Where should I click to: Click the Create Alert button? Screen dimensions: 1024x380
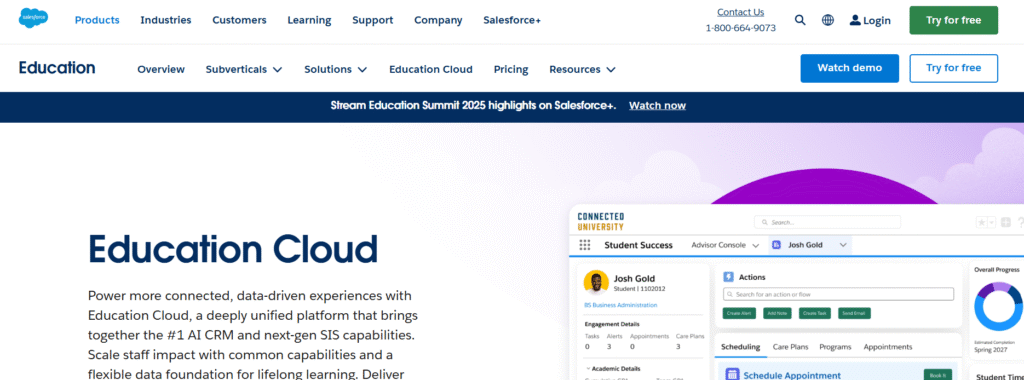click(739, 313)
